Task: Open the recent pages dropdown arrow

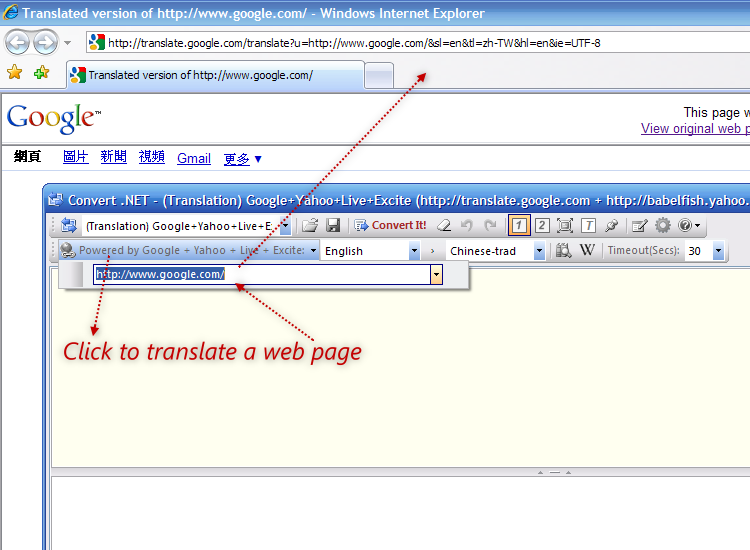Action: [67, 43]
